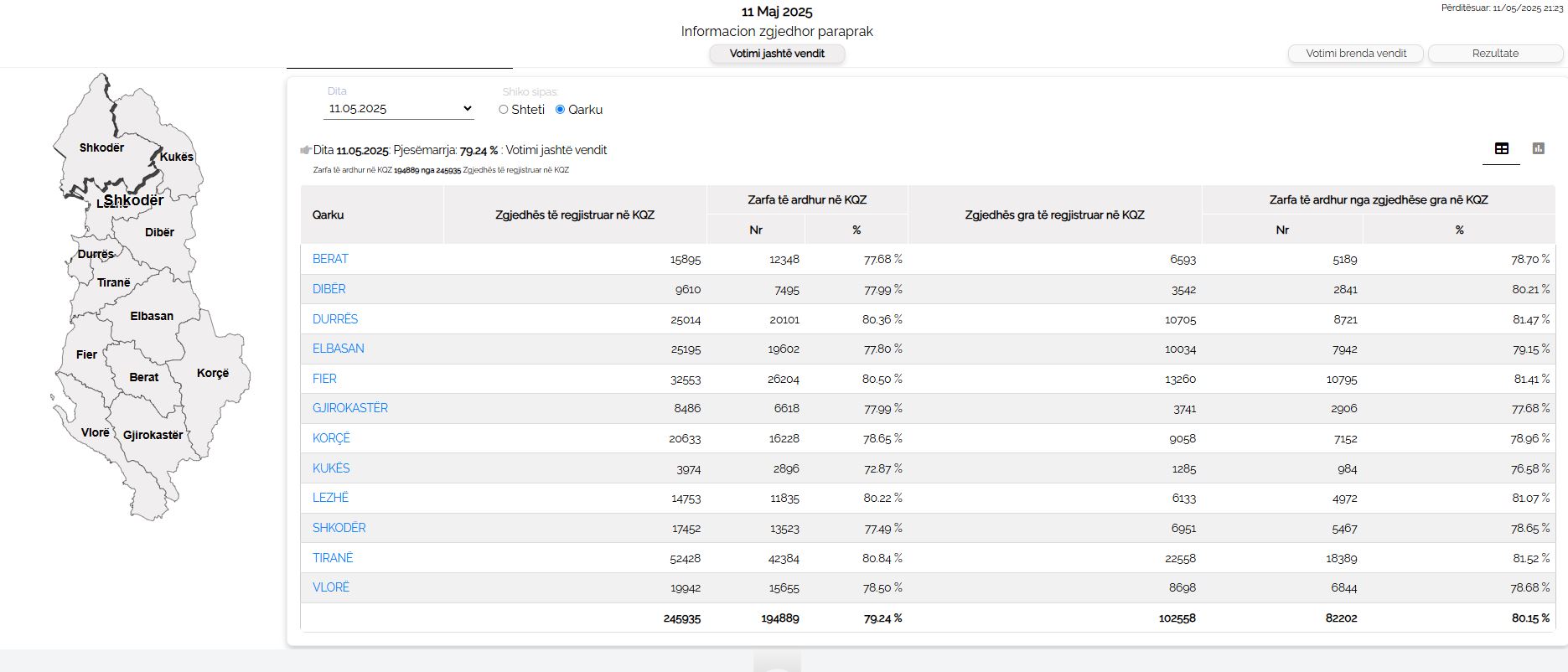Select Dibër region on the map
Image resolution: width=1568 pixels, height=672 pixels.
click(x=159, y=232)
